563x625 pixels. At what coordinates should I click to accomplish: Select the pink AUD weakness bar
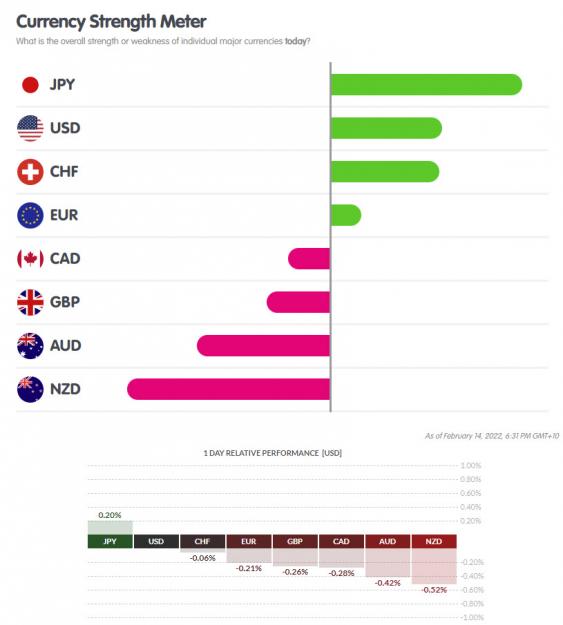(264, 346)
